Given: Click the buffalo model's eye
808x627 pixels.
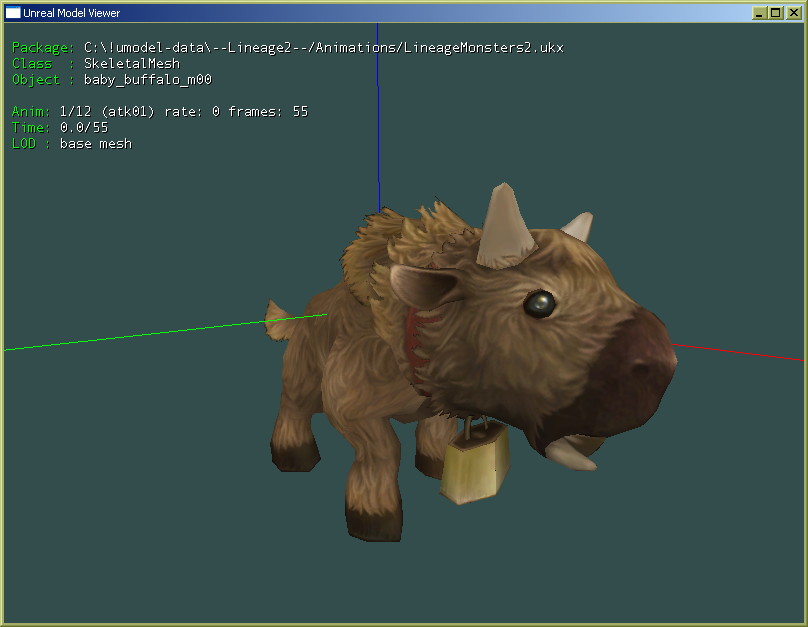Looking at the screenshot, I should (x=540, y=303).
